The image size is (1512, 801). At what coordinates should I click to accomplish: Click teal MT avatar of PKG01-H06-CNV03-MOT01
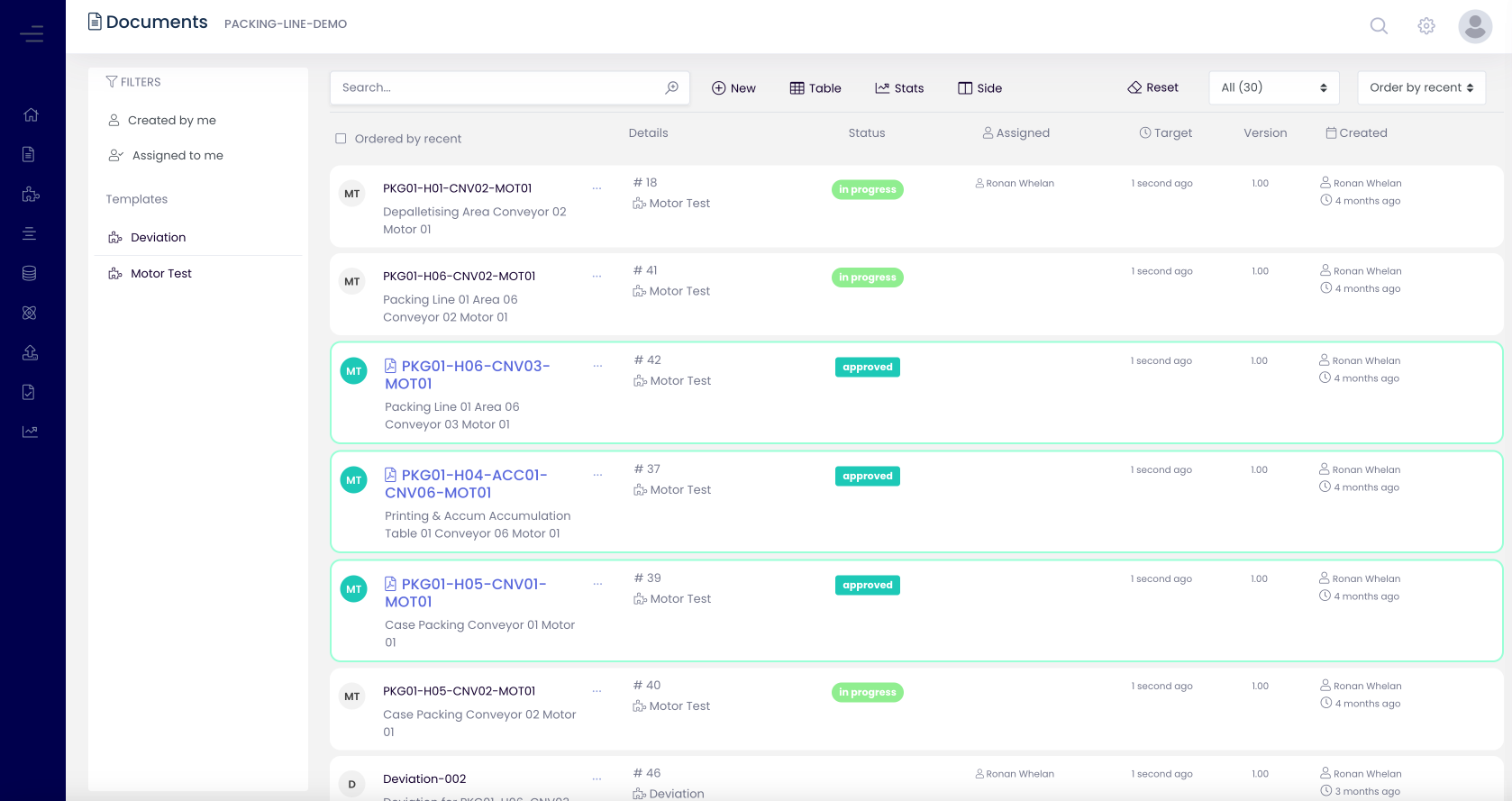tap(354, 371)
